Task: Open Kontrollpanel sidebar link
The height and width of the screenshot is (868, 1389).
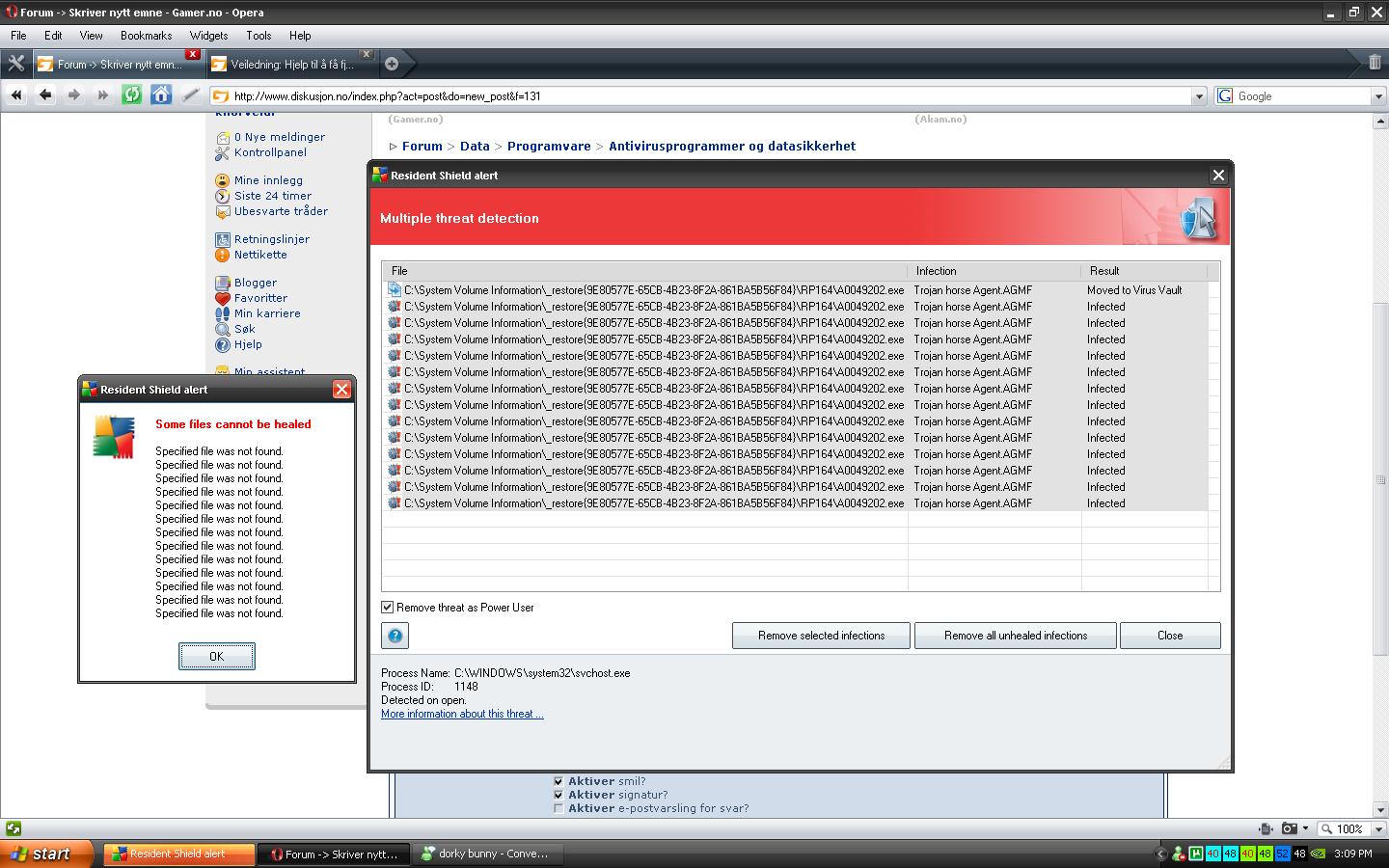Action: 270,152
